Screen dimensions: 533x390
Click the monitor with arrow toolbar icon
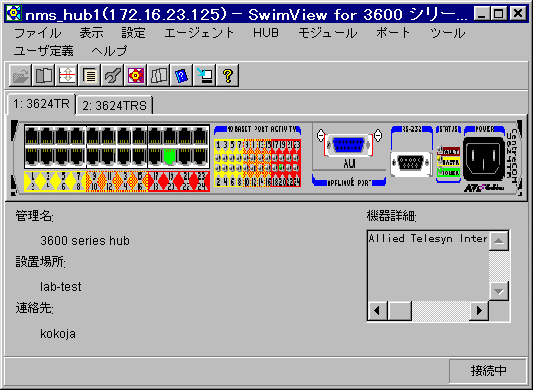(205, 75)
